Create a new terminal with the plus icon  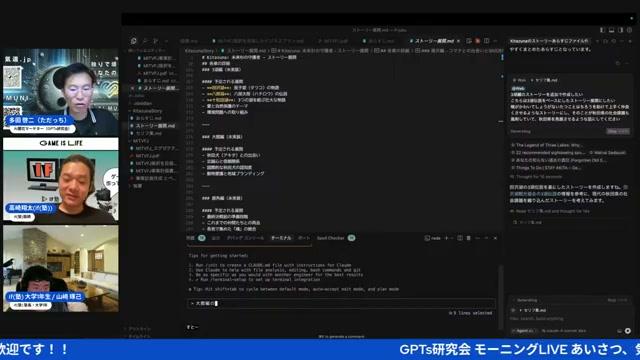tap(446, 238)
